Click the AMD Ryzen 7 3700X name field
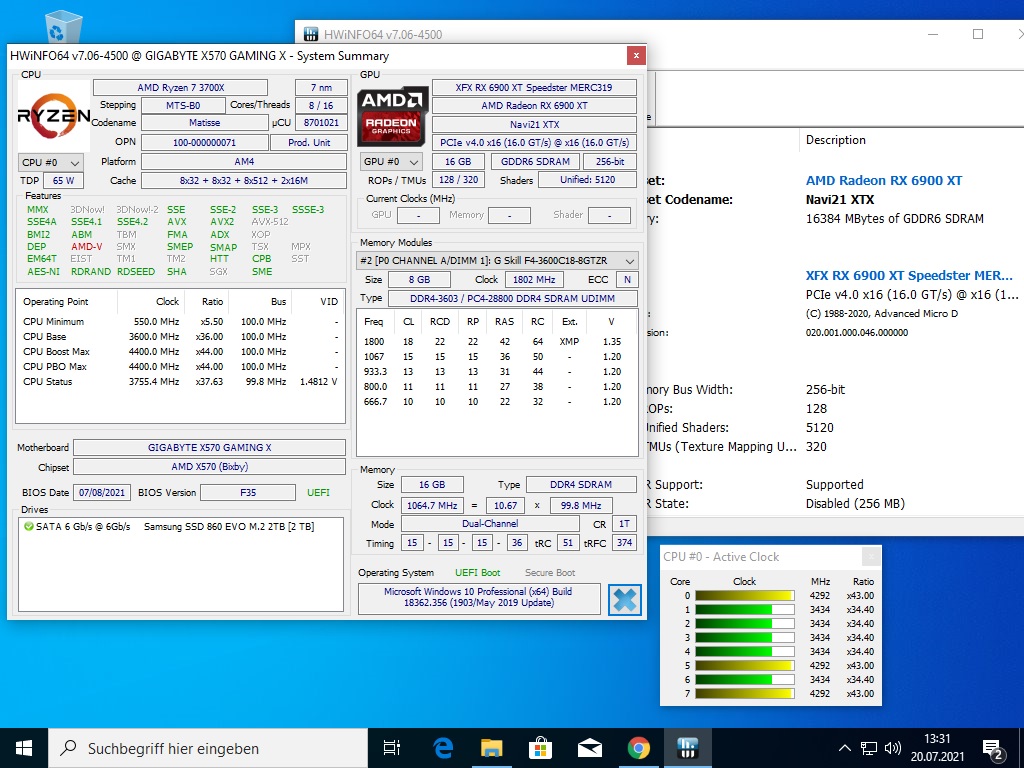The height and width of the screenshot is (768, 1024). point(180,88)
